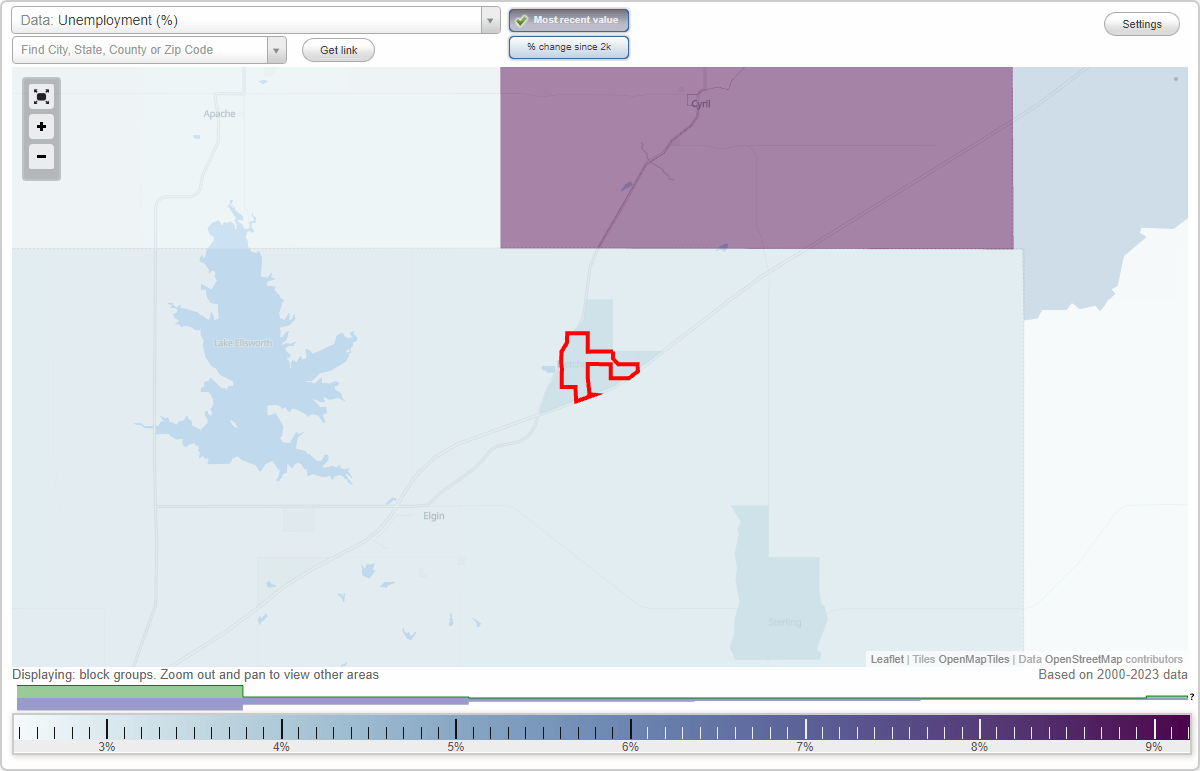
Task: Click the zoom out icon on the map
Action: (41, 157)
